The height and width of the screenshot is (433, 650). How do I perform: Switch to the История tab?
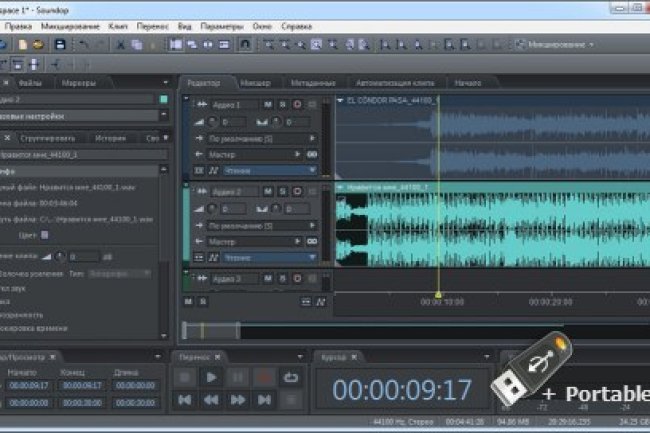(x=110, y=138)
